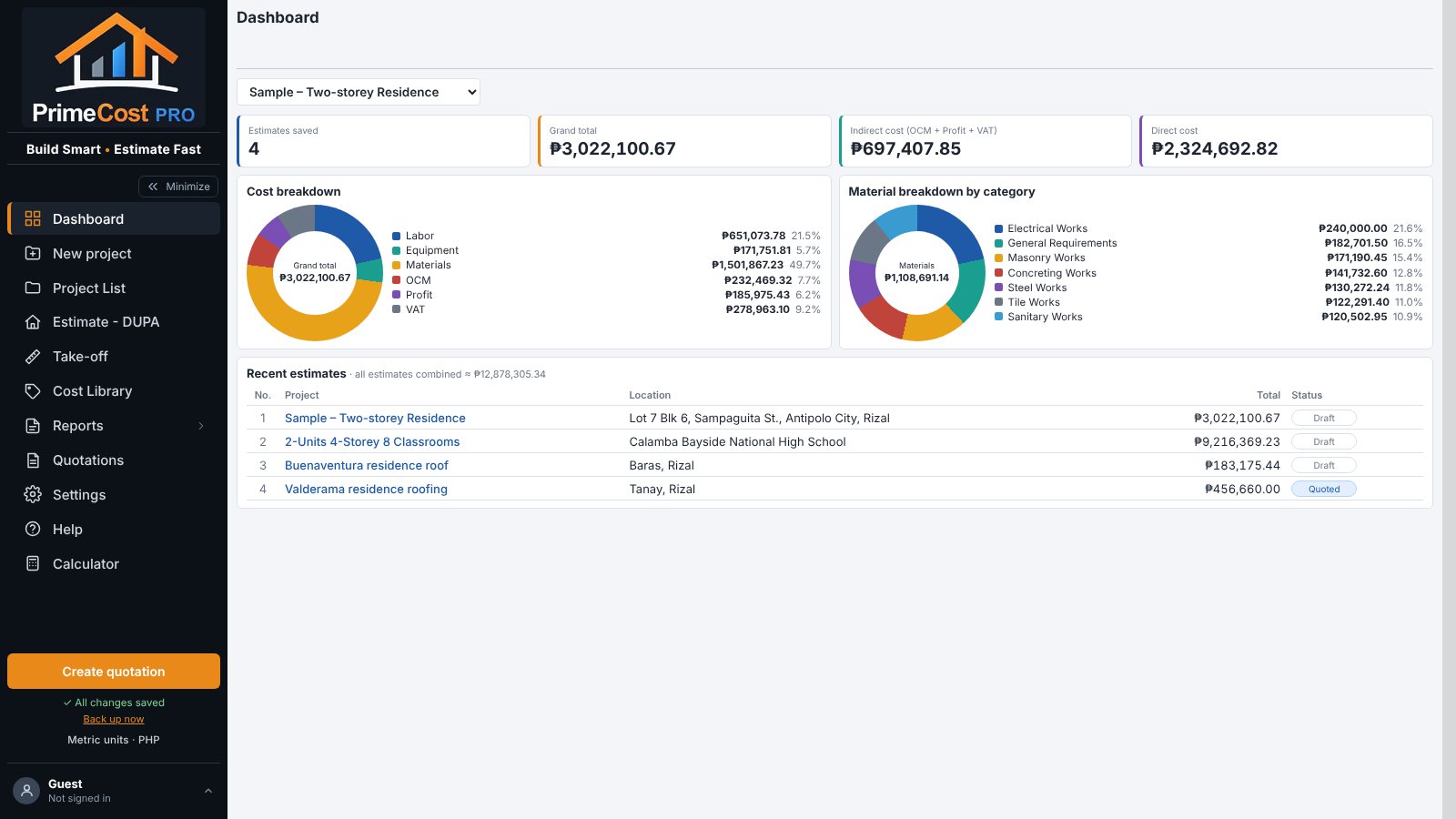This screenshot has height=819, width=1456.
Task: Click the Cost breakdown donut chart center
Action: tap(315, 273)
